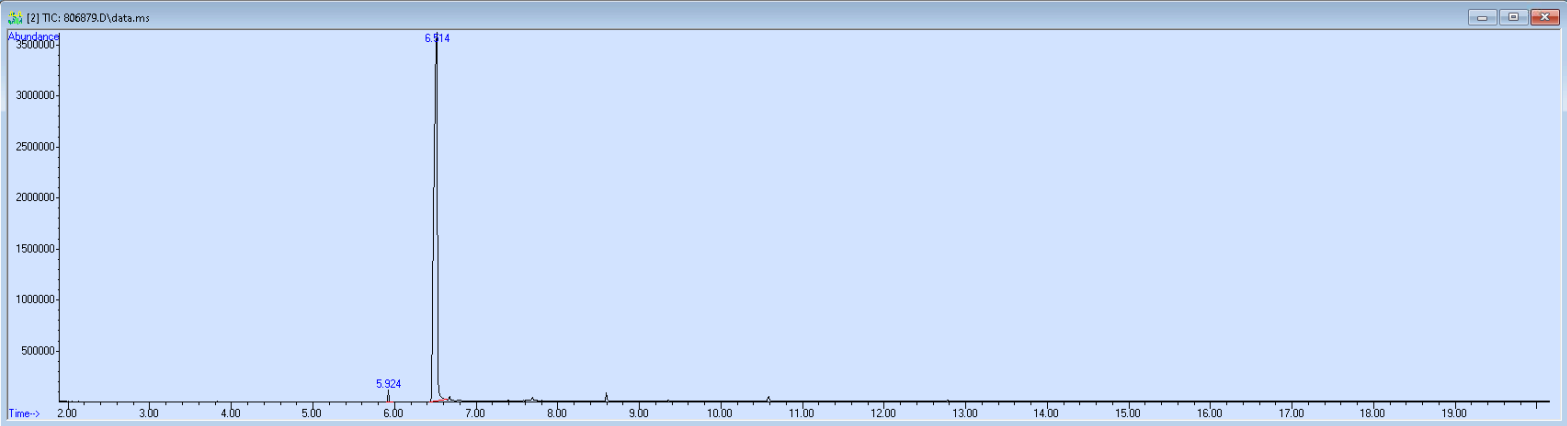Click the 3.00 time axis value

(x=148, y=412)
